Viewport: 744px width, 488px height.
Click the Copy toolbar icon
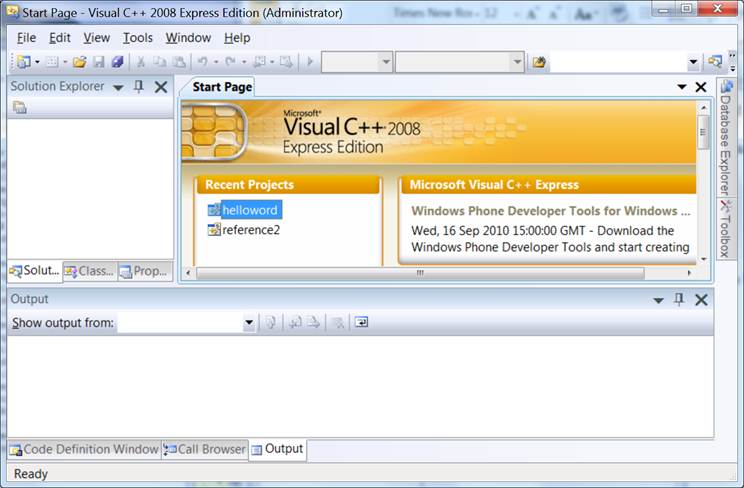click(160, 62)
